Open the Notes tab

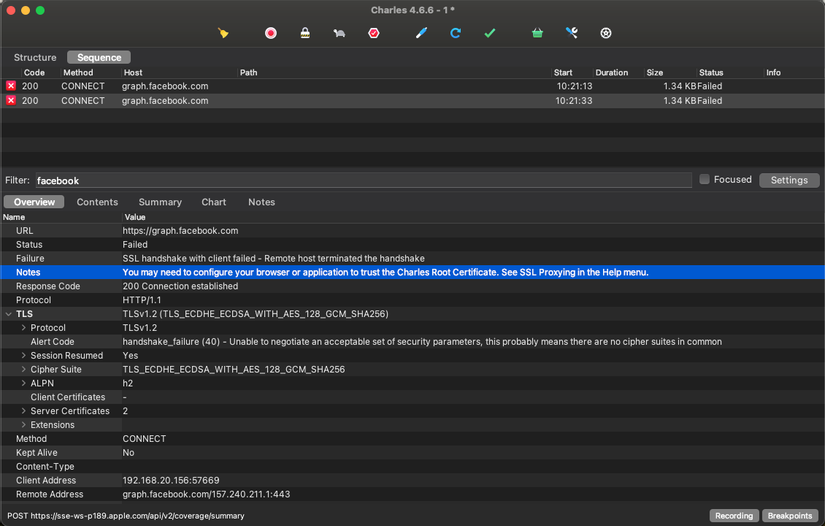tap(261, 202)
